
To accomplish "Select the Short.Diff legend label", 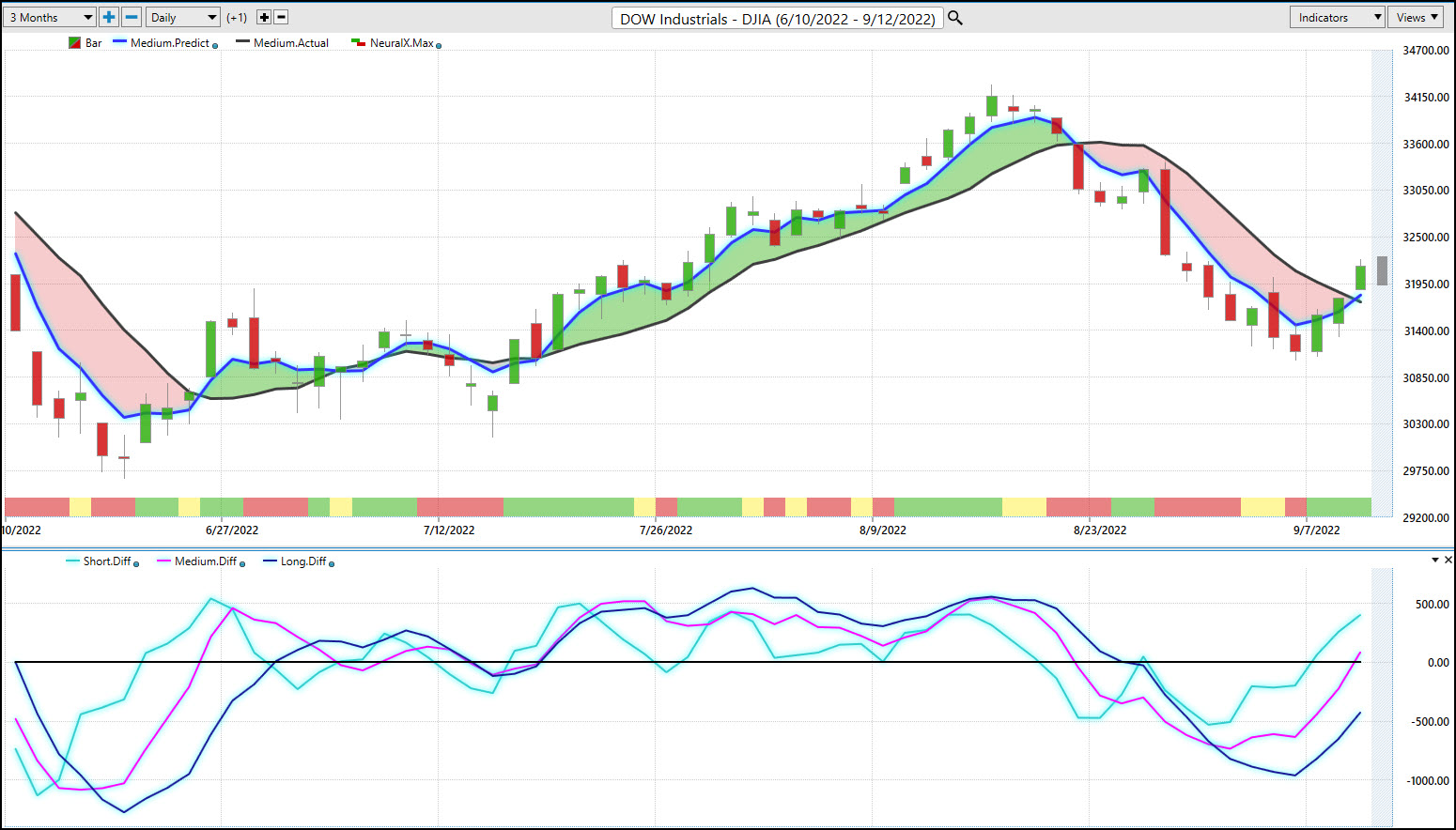I will pyautogui.click(x=107, y=561).
